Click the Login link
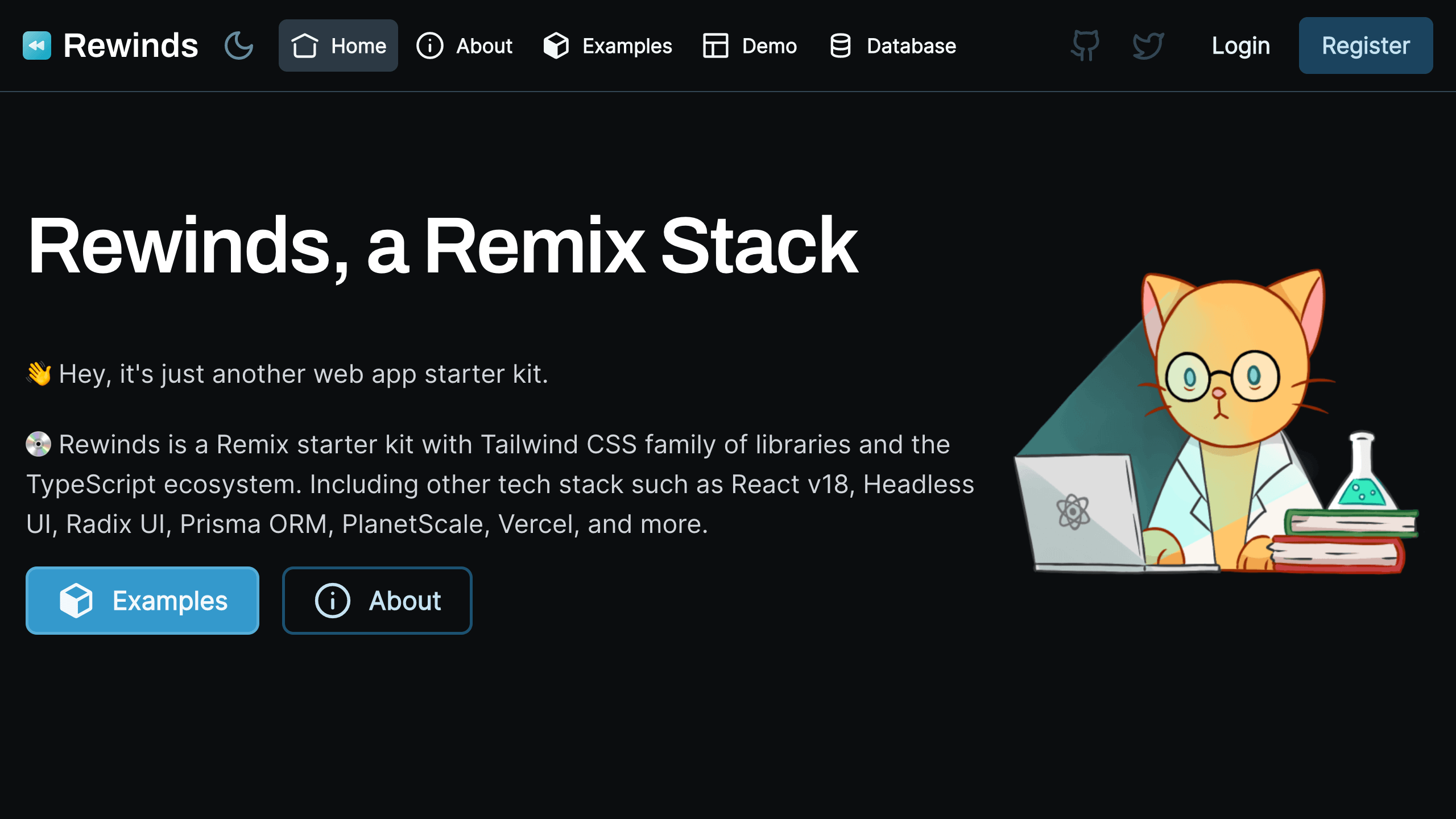Screen dimensions: 1456x819 (x=1240, y=45)
